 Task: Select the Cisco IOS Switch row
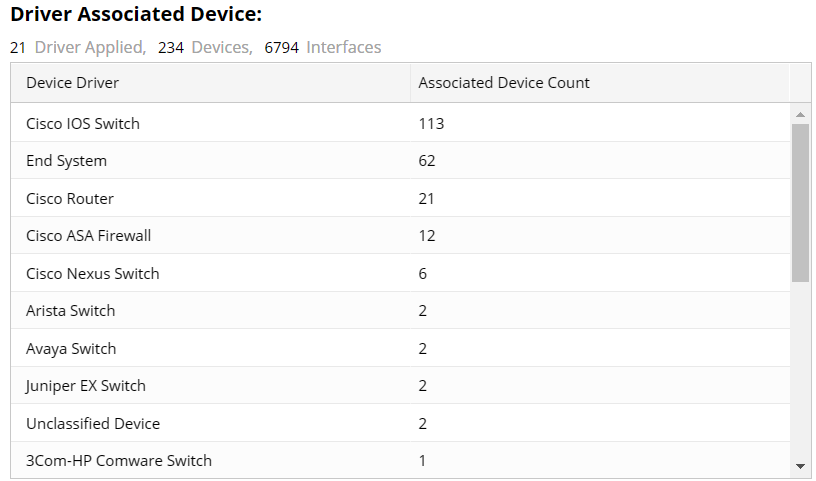[x=83, y=124]
